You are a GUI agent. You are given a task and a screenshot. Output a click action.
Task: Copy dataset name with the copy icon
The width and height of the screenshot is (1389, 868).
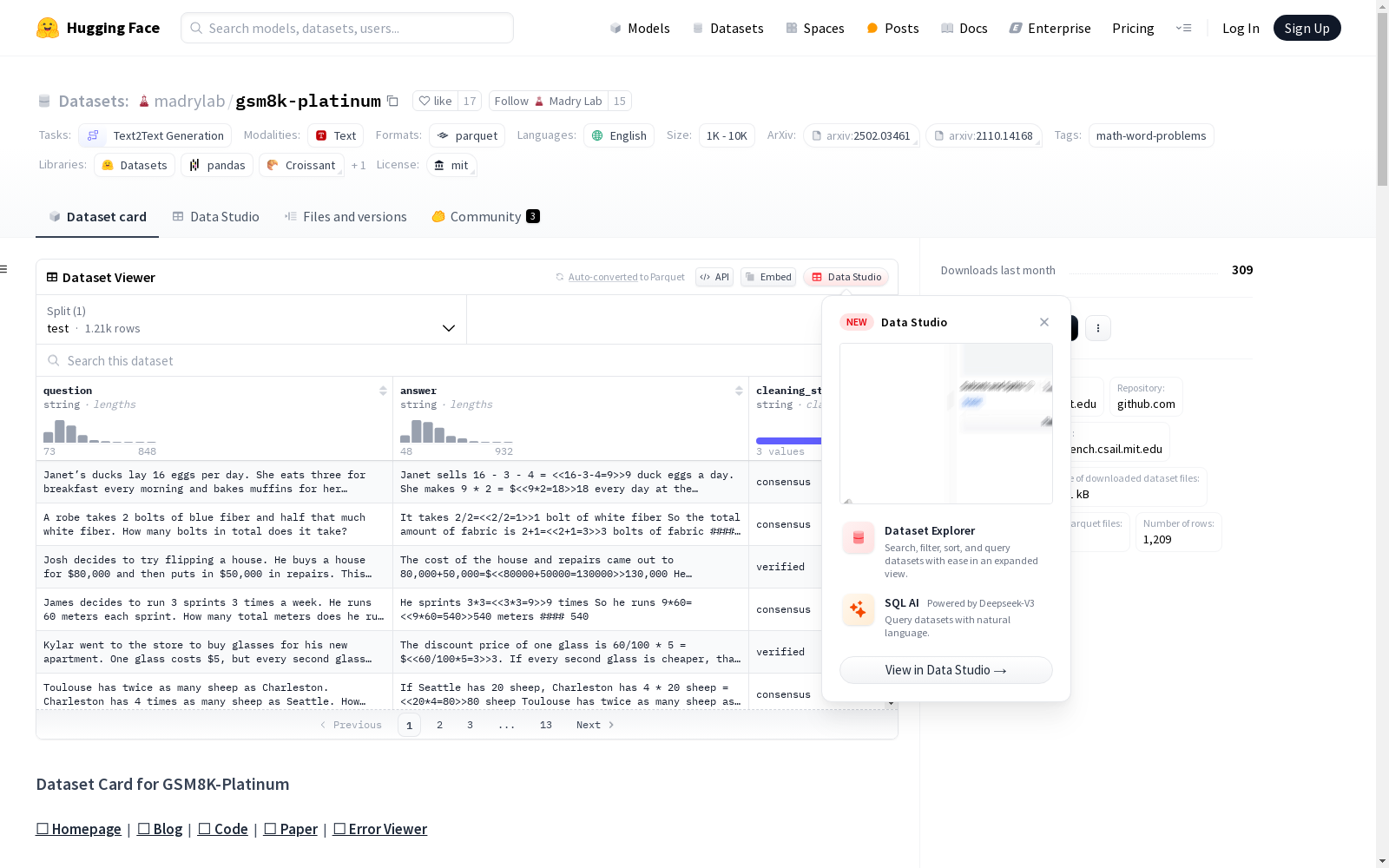tap(392, 101)
